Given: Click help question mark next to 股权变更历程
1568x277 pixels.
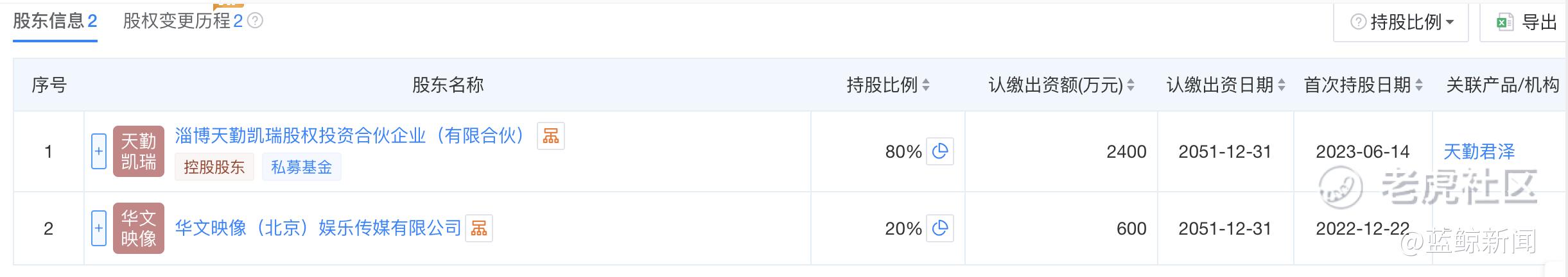Looking at the screenshot, I should point(255,21).
